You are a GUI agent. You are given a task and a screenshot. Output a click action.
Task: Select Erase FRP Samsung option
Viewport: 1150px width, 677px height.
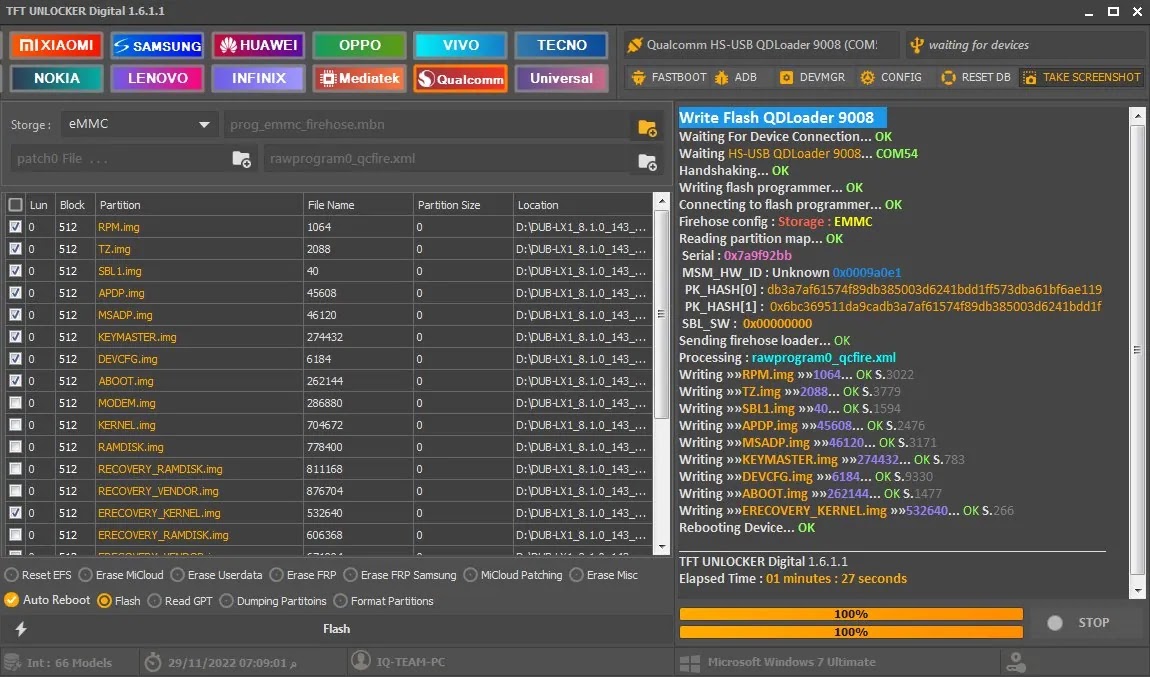pyautogui.click(x=400, y=575)
